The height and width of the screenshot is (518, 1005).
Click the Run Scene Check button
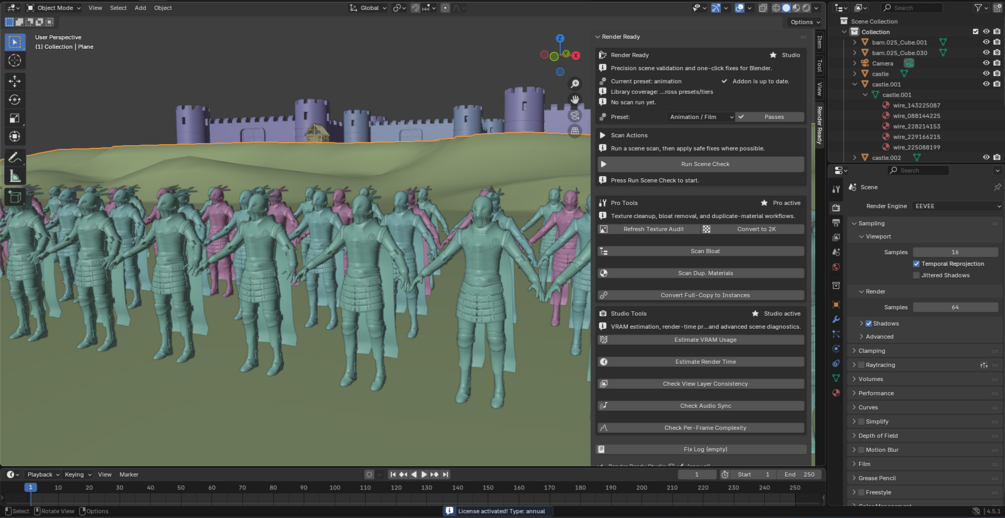click(x=705, y=164)
